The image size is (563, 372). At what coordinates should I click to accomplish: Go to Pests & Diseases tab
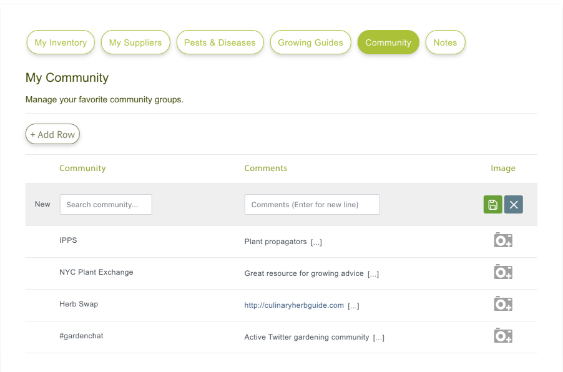(220, 43)
